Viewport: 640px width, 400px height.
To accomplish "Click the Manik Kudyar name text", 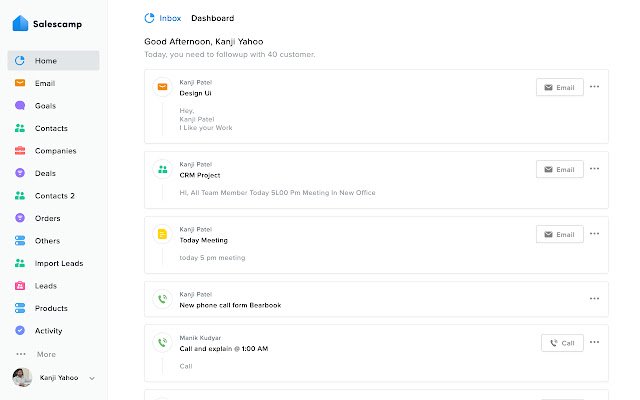I will tap(200, 338).
